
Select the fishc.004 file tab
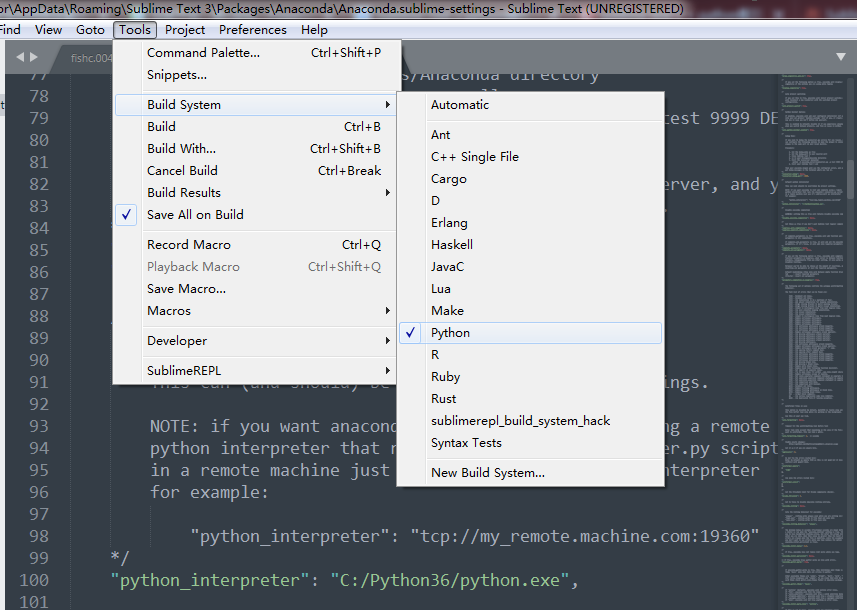click(x=91, y=58)
